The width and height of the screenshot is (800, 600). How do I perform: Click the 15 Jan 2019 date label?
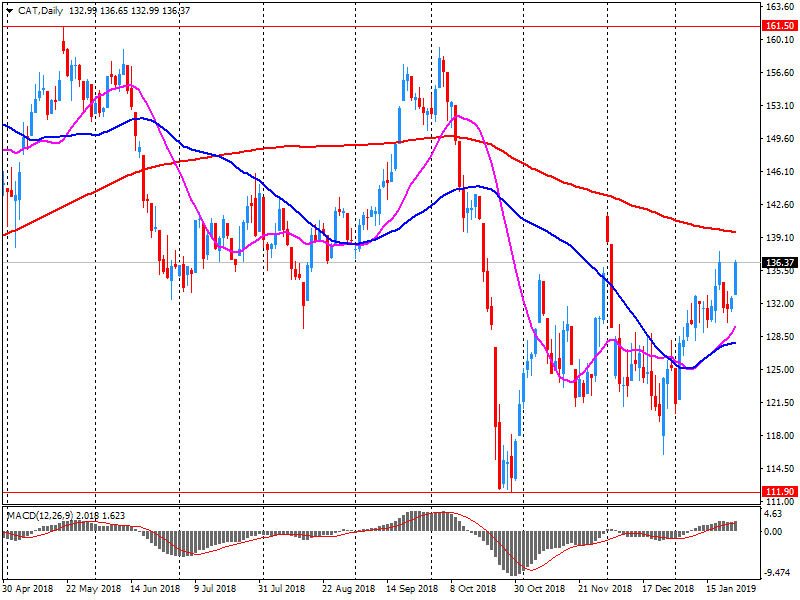click(x=731, y=589)
